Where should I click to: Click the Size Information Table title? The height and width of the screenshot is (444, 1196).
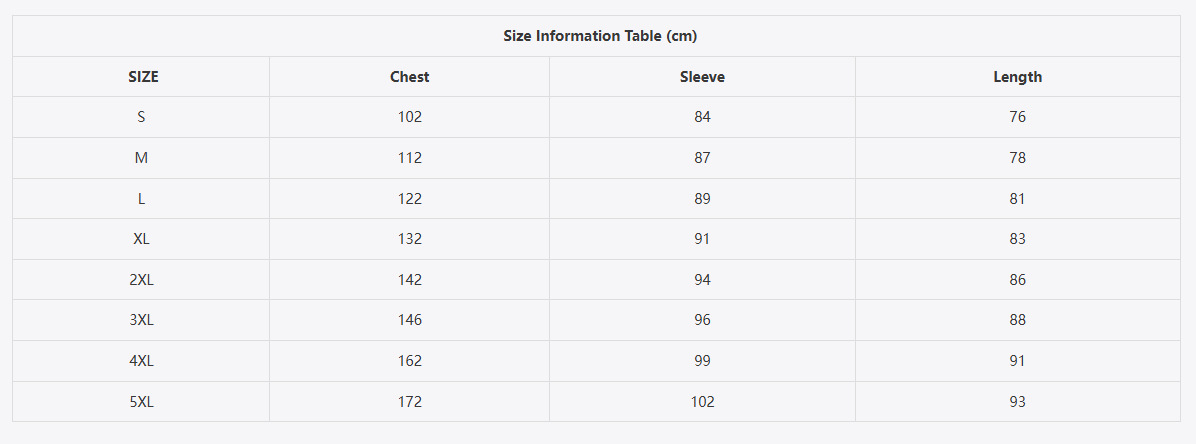point(599,36)
